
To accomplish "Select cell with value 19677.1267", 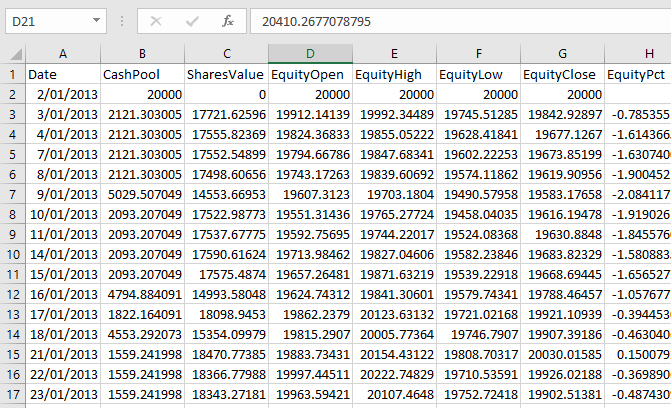I will (x=562, y=134).
